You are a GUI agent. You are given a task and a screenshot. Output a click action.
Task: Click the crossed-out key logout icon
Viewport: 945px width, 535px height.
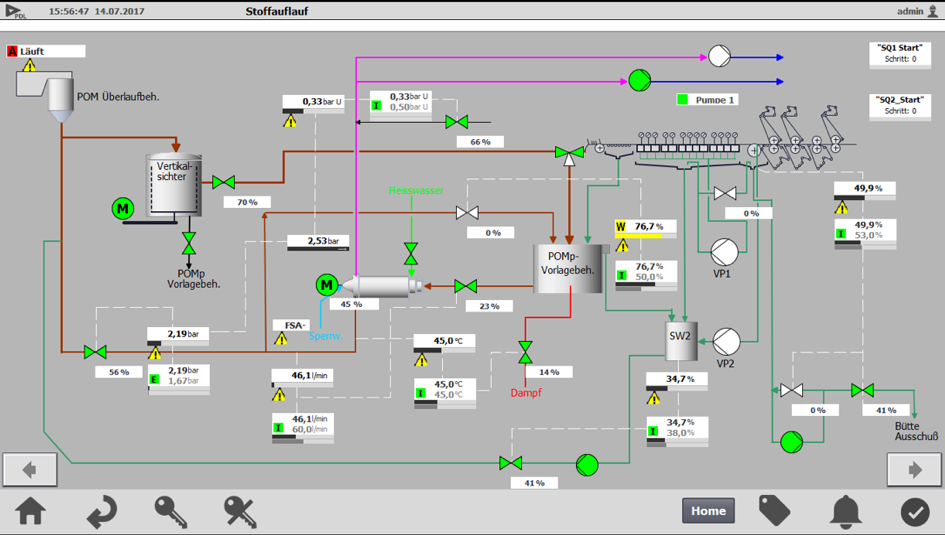coord(240,511)
